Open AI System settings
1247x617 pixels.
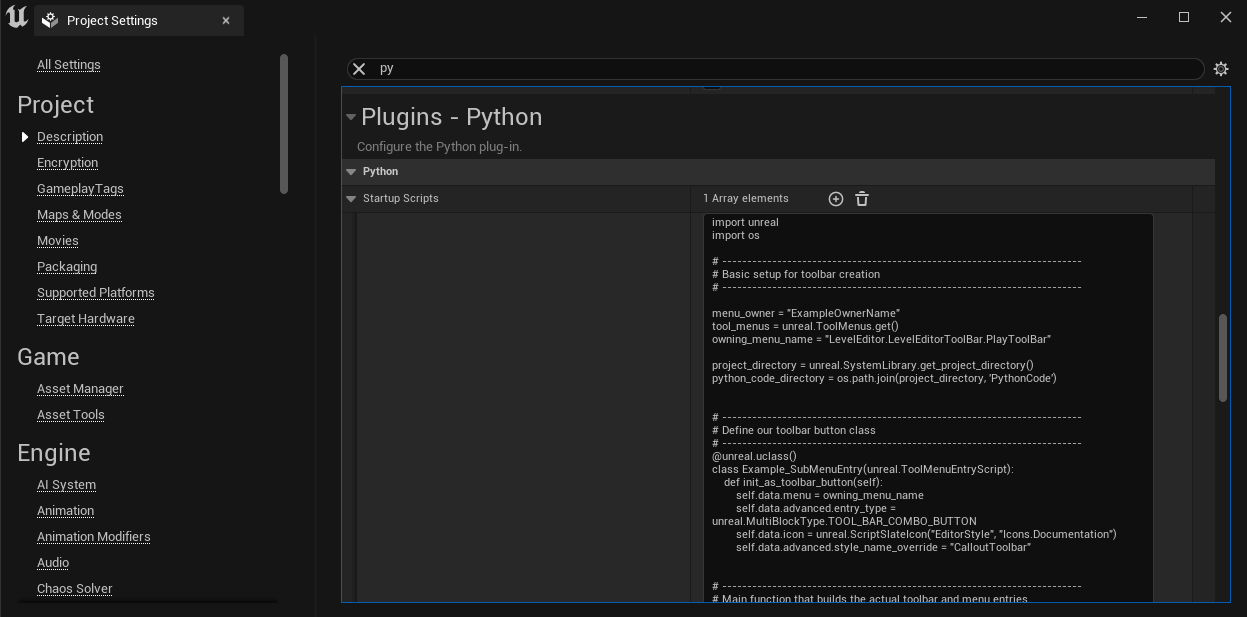[67, 485]
